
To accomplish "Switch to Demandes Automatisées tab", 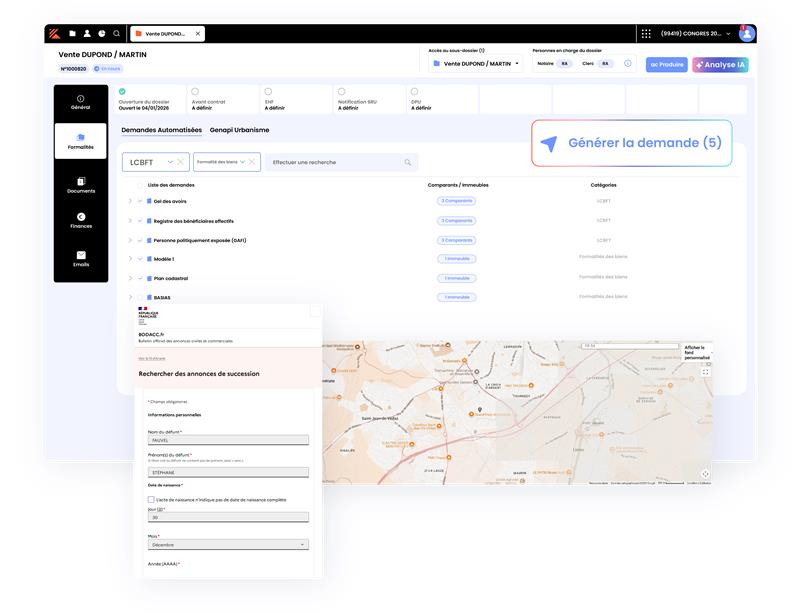I will [161, 130].
